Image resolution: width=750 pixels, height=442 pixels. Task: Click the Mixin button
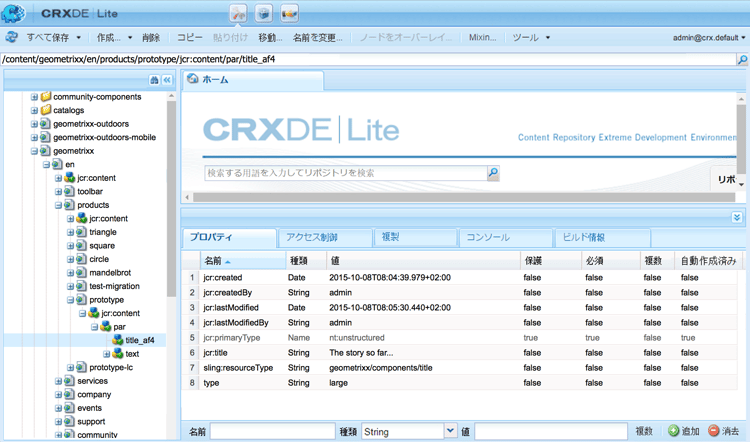482,37
